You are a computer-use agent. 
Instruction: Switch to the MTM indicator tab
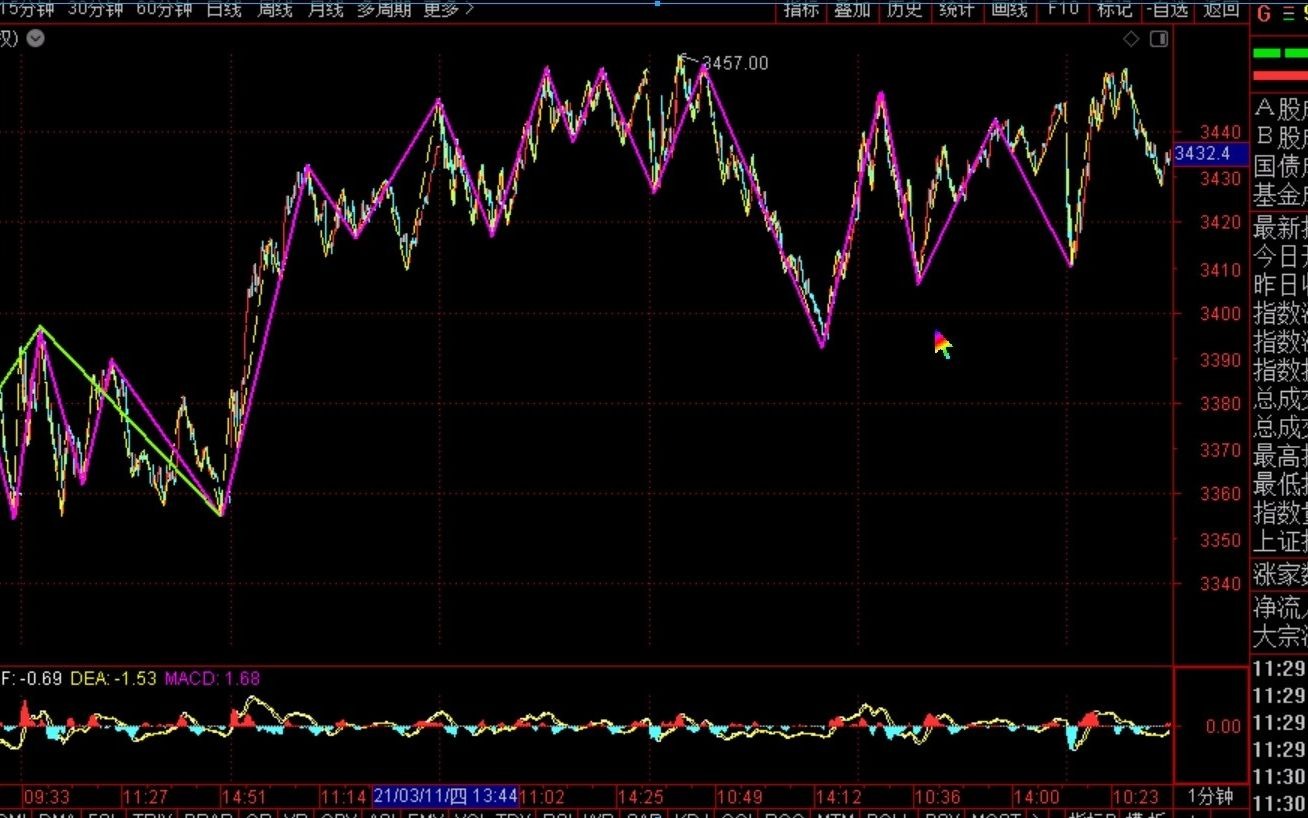pyautogui.click(x=835, y=816)
